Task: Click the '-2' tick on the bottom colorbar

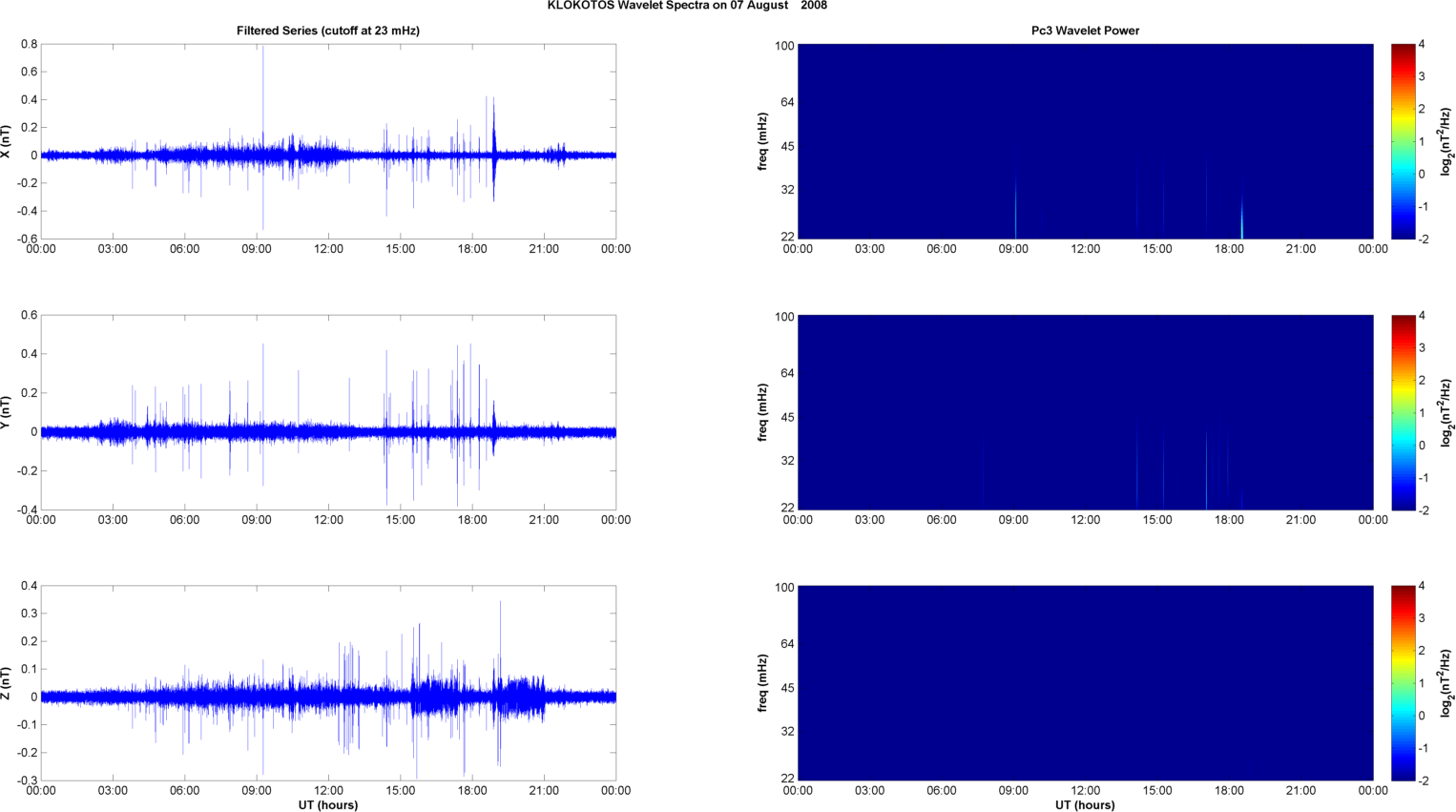Action: pyautogui.click(x=1424, y=781)
